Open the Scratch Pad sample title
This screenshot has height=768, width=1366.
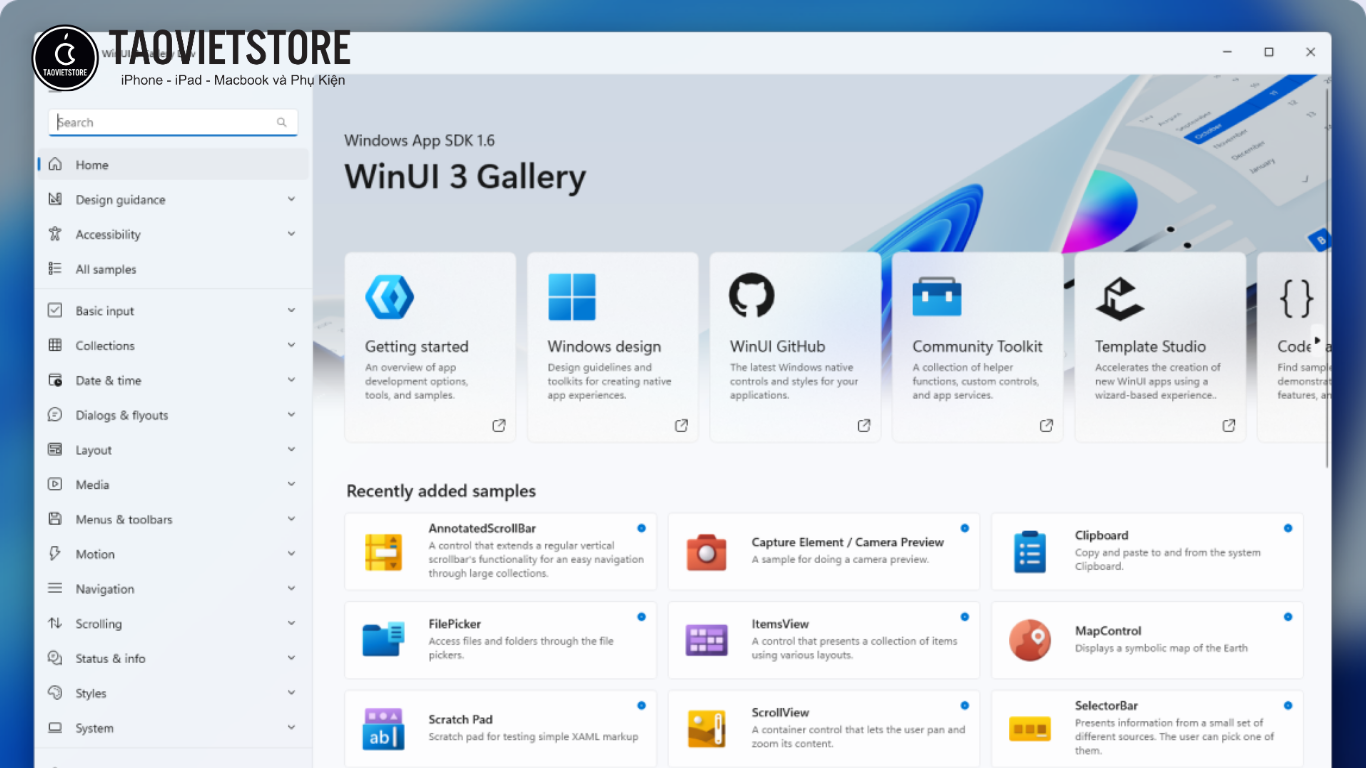click(x=460, y=719)
